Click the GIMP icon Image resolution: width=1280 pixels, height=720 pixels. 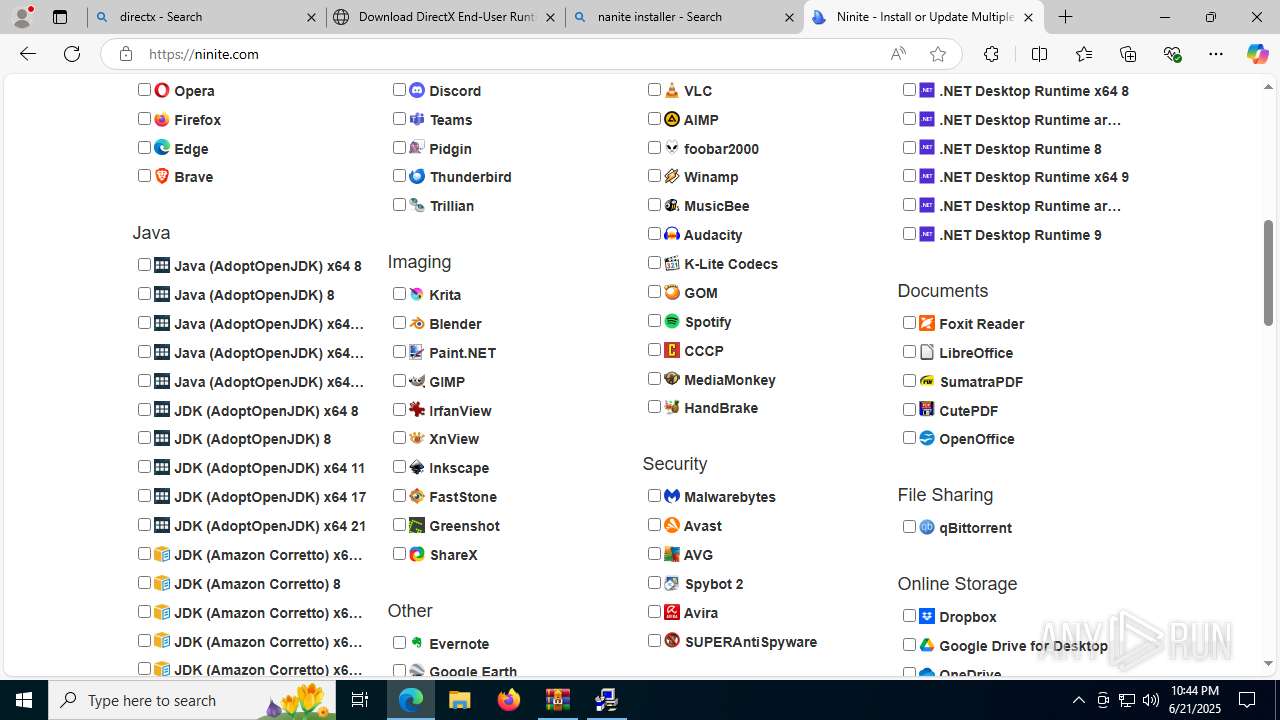point(417,381)
